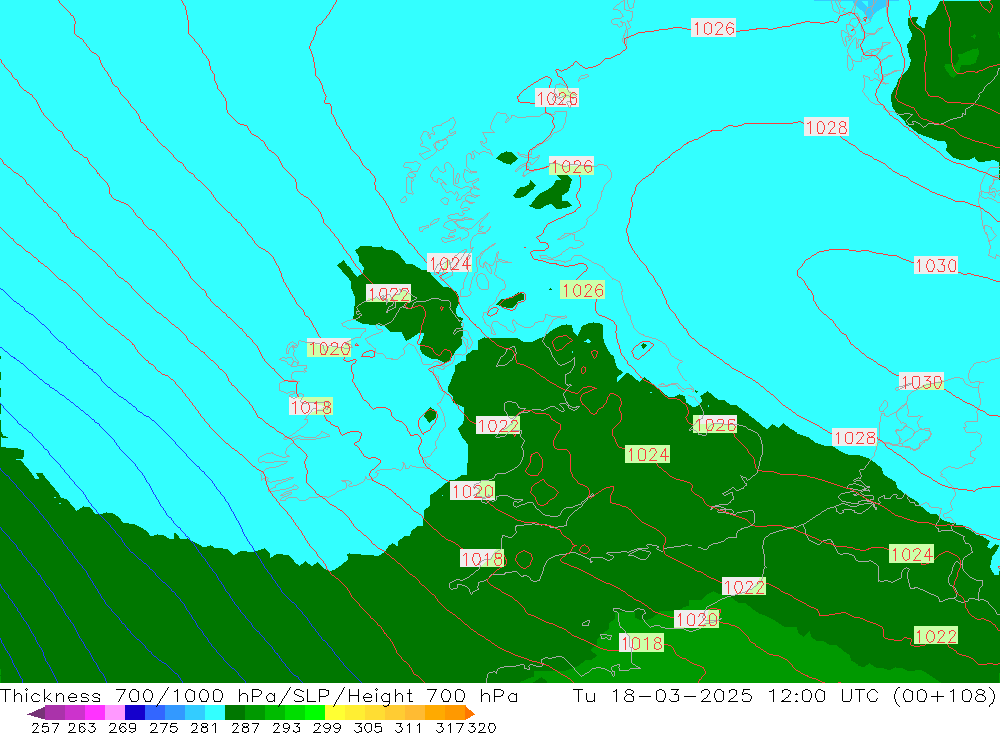This screenshot has width=1000, height=733.
Task: Click the legend value 311
Action: coord(408,727)
